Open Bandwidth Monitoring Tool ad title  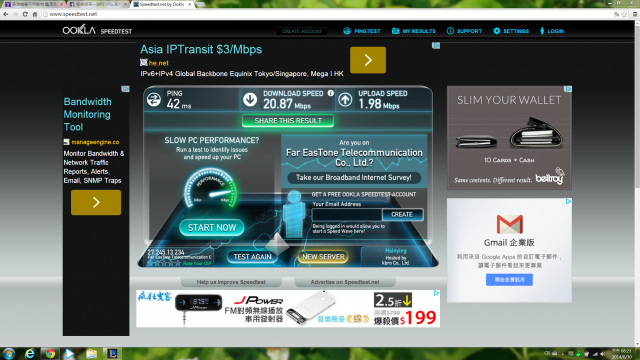pyautogui.click(x=87, y=114)
